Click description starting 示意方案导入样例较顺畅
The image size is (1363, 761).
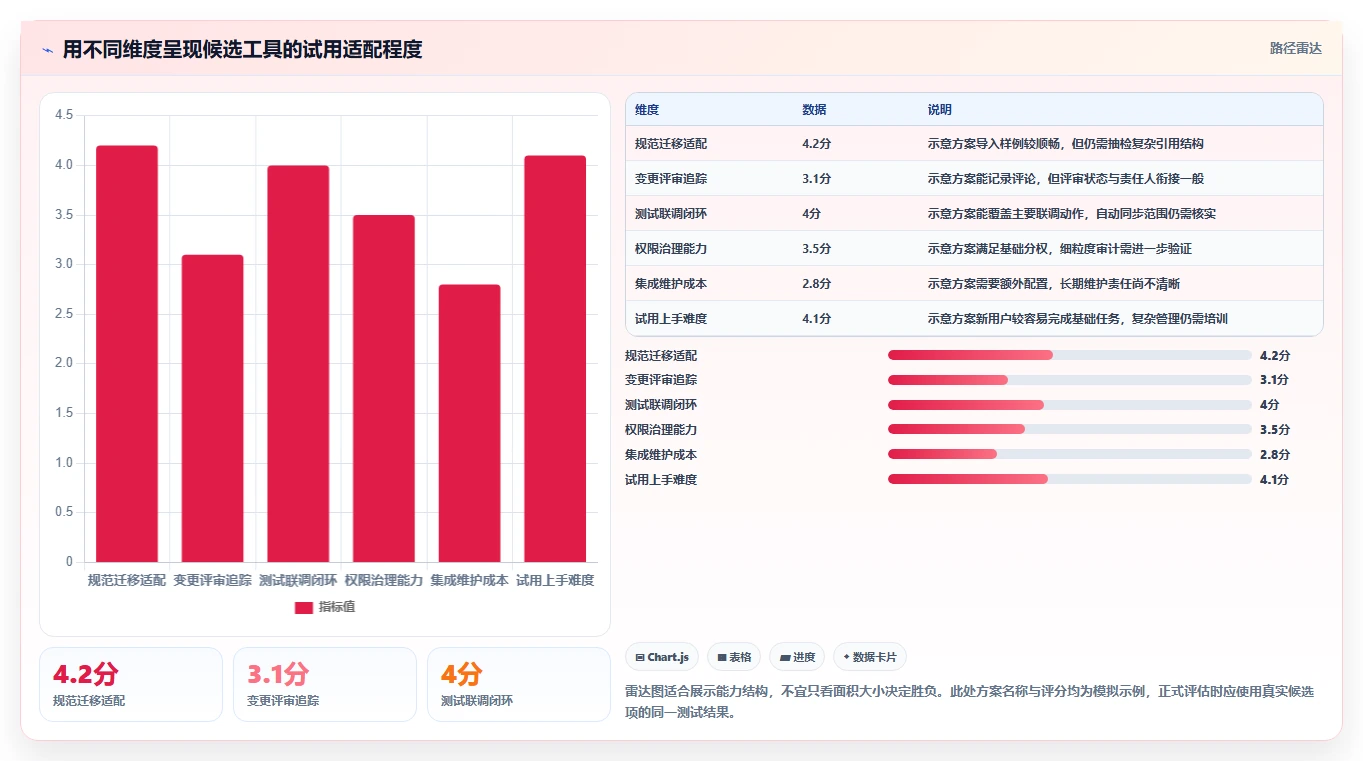click(1066, 144)
